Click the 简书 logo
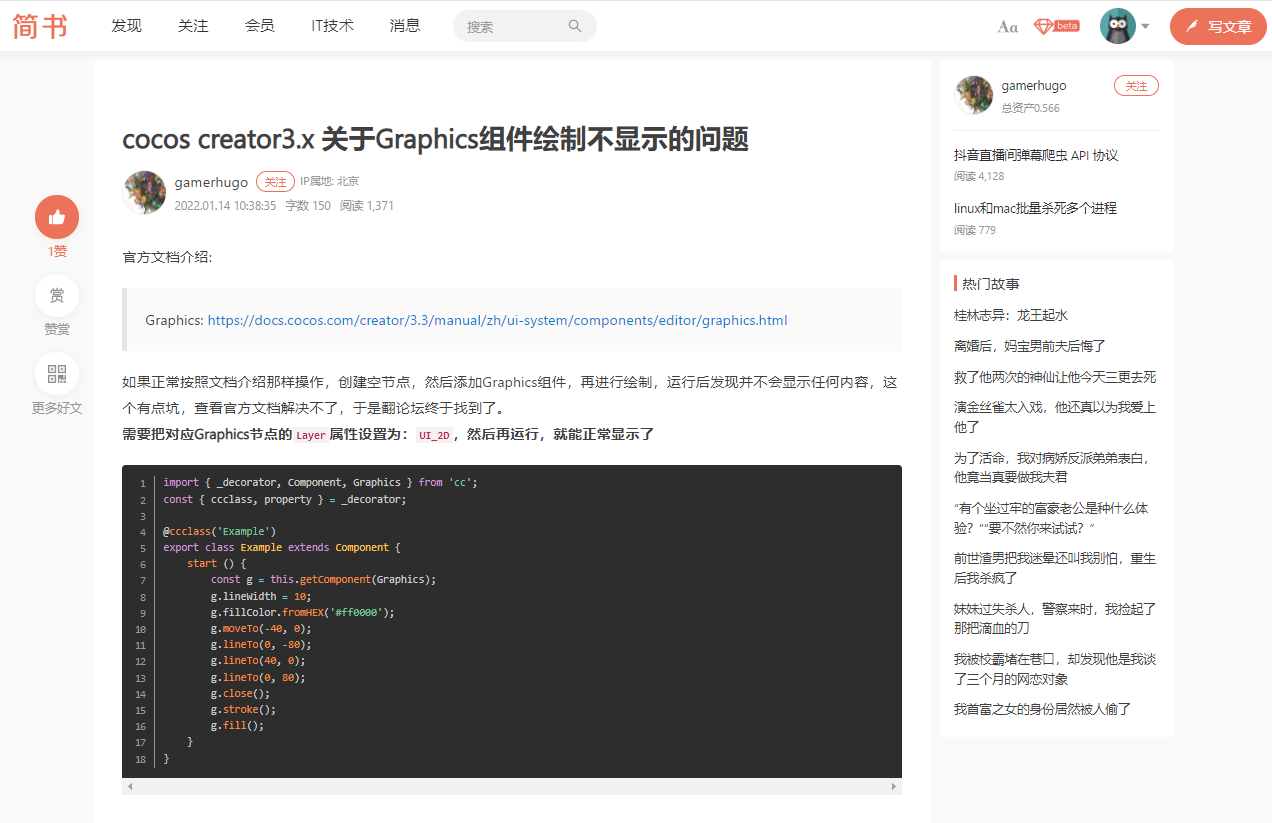This screenshot has height=823, width=1272. point(40,26)
